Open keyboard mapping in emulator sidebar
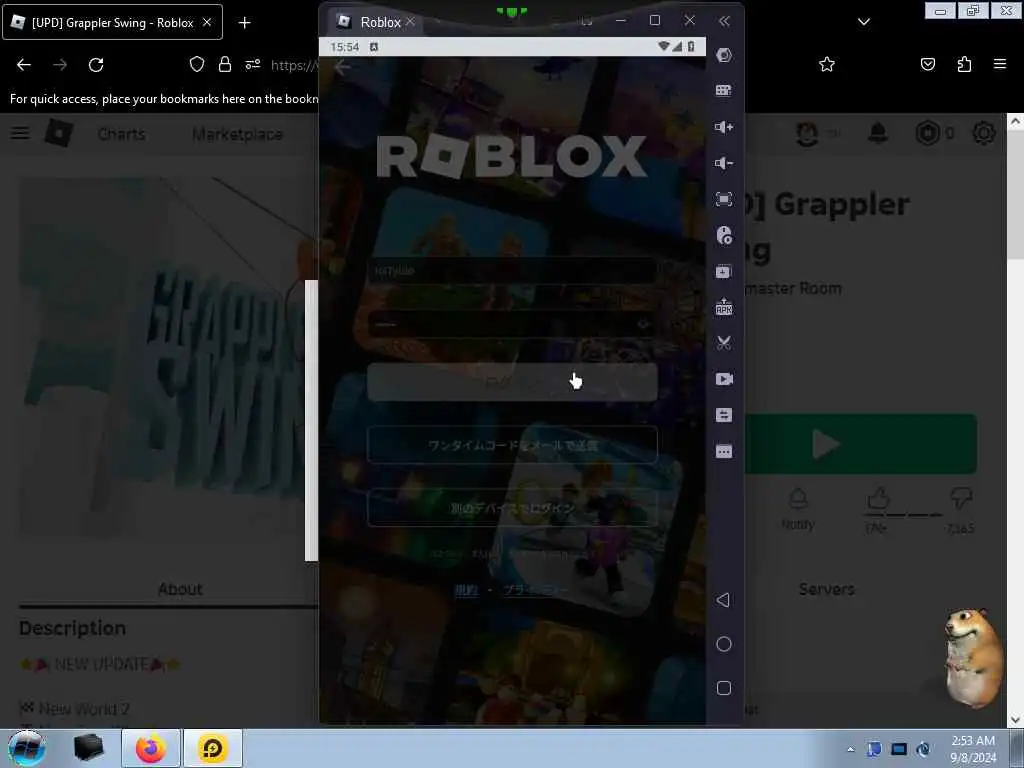The height and width of the screenshot is (768, 1024). (724, 90)
